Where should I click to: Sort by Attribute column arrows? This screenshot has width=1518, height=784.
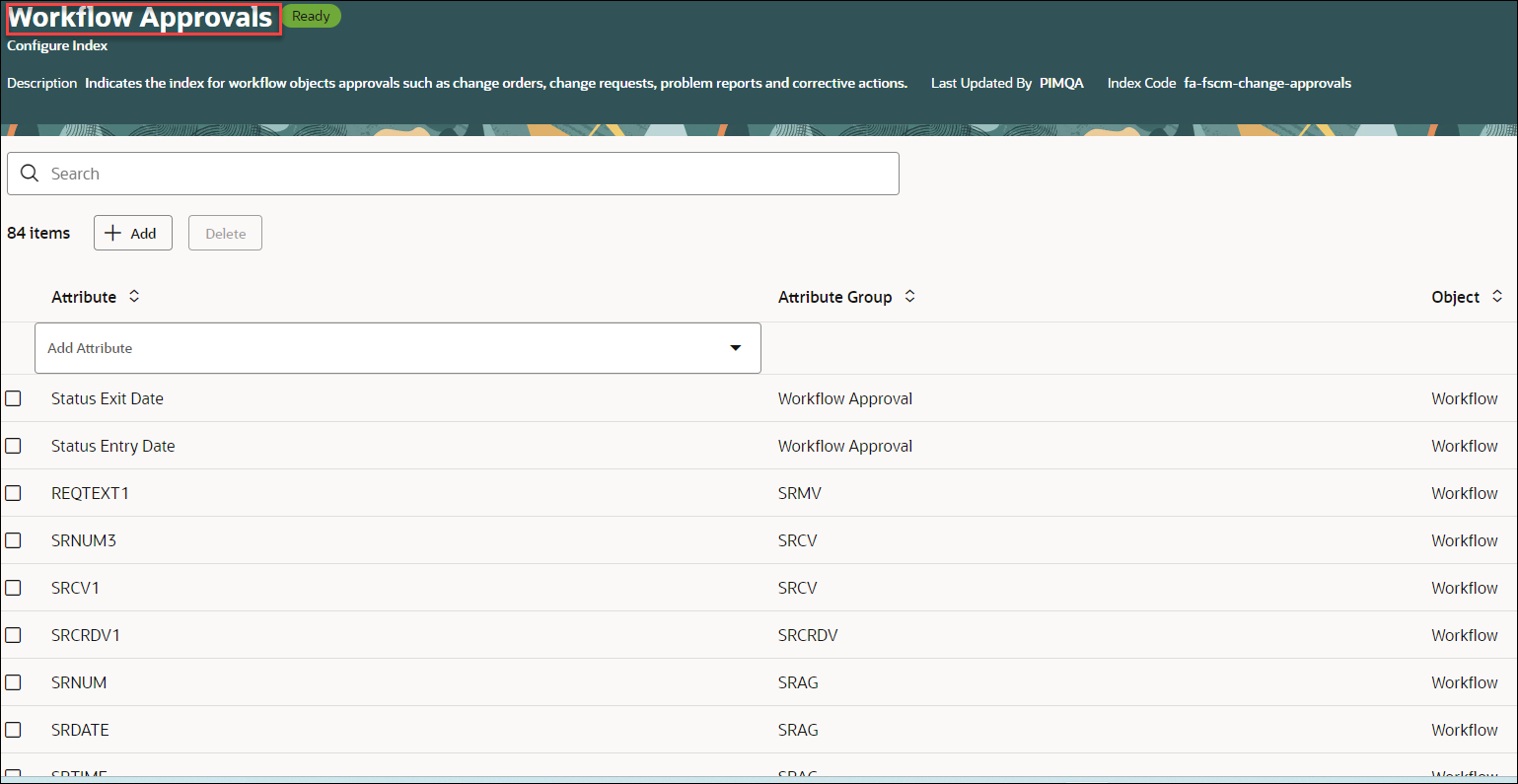(134, 296)
